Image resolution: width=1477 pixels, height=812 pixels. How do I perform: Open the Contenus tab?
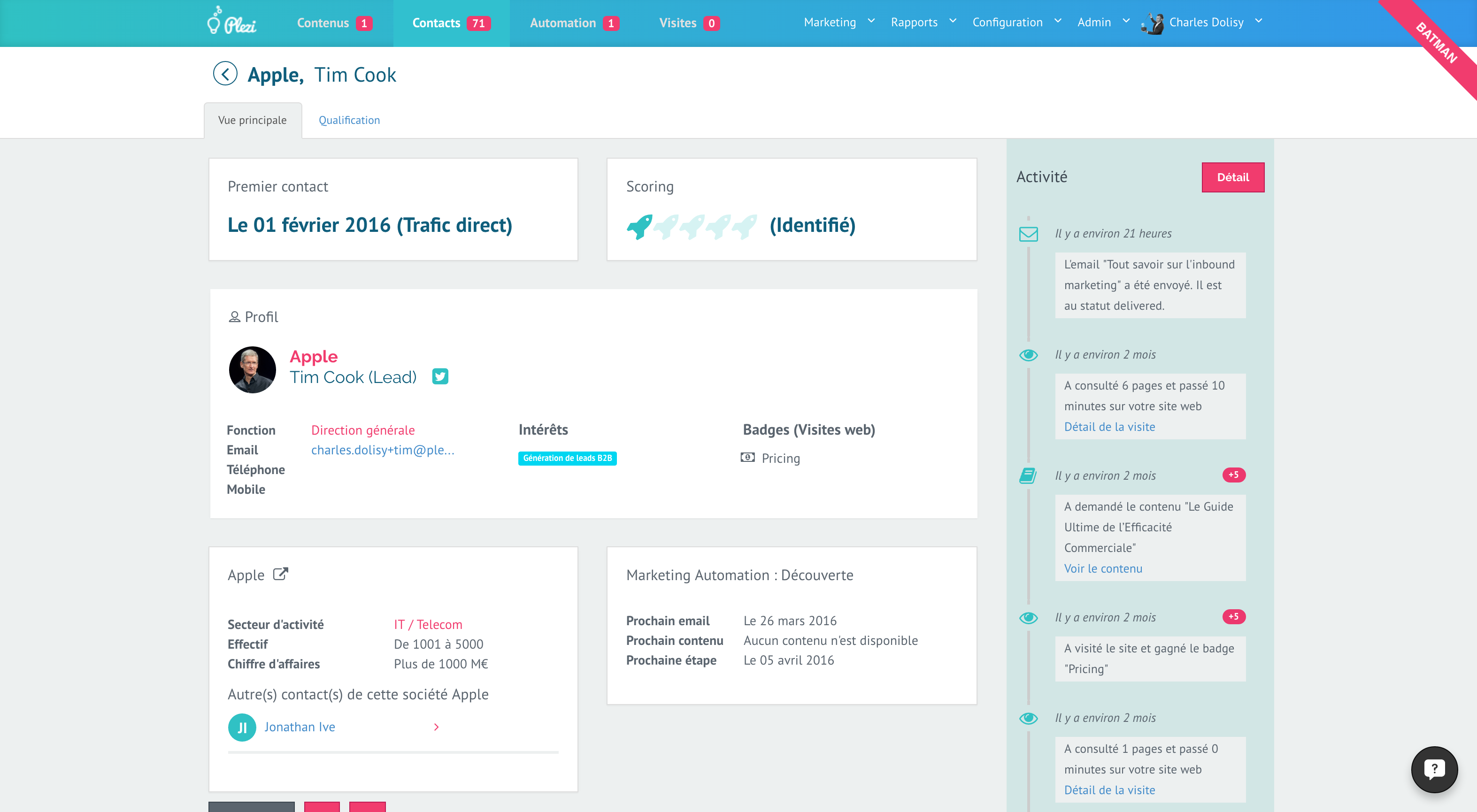click(334, 23)
